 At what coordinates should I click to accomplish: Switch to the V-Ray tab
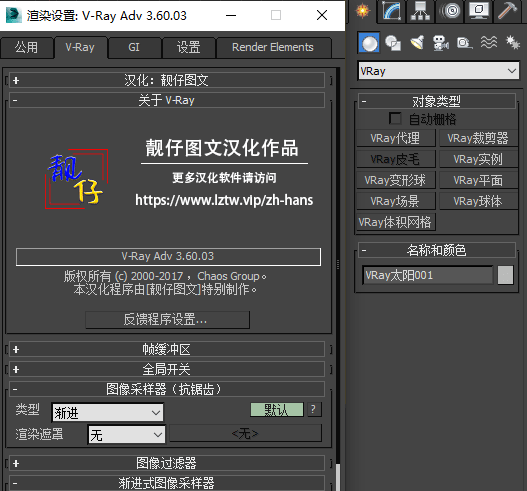click(80, 47)
